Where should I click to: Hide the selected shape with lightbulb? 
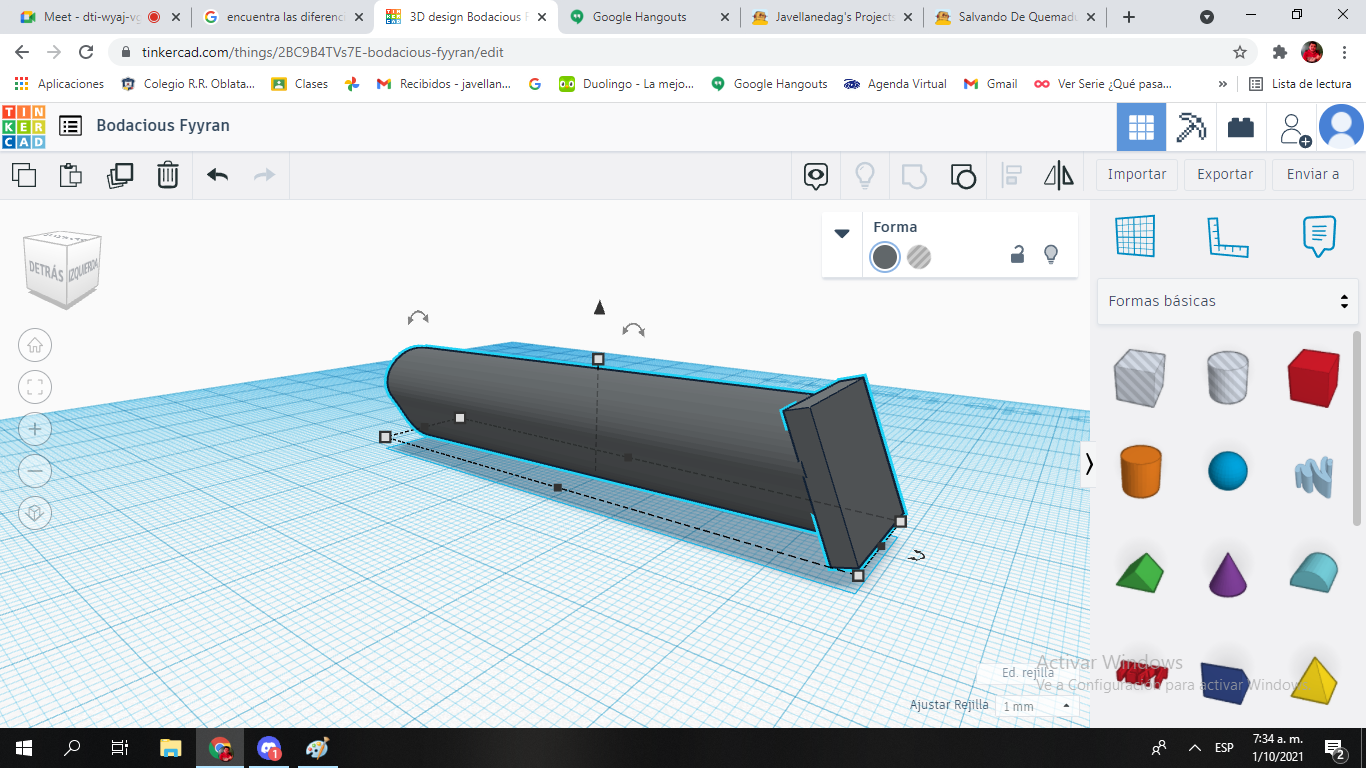pyautogui.click(x=1051, y=254)
